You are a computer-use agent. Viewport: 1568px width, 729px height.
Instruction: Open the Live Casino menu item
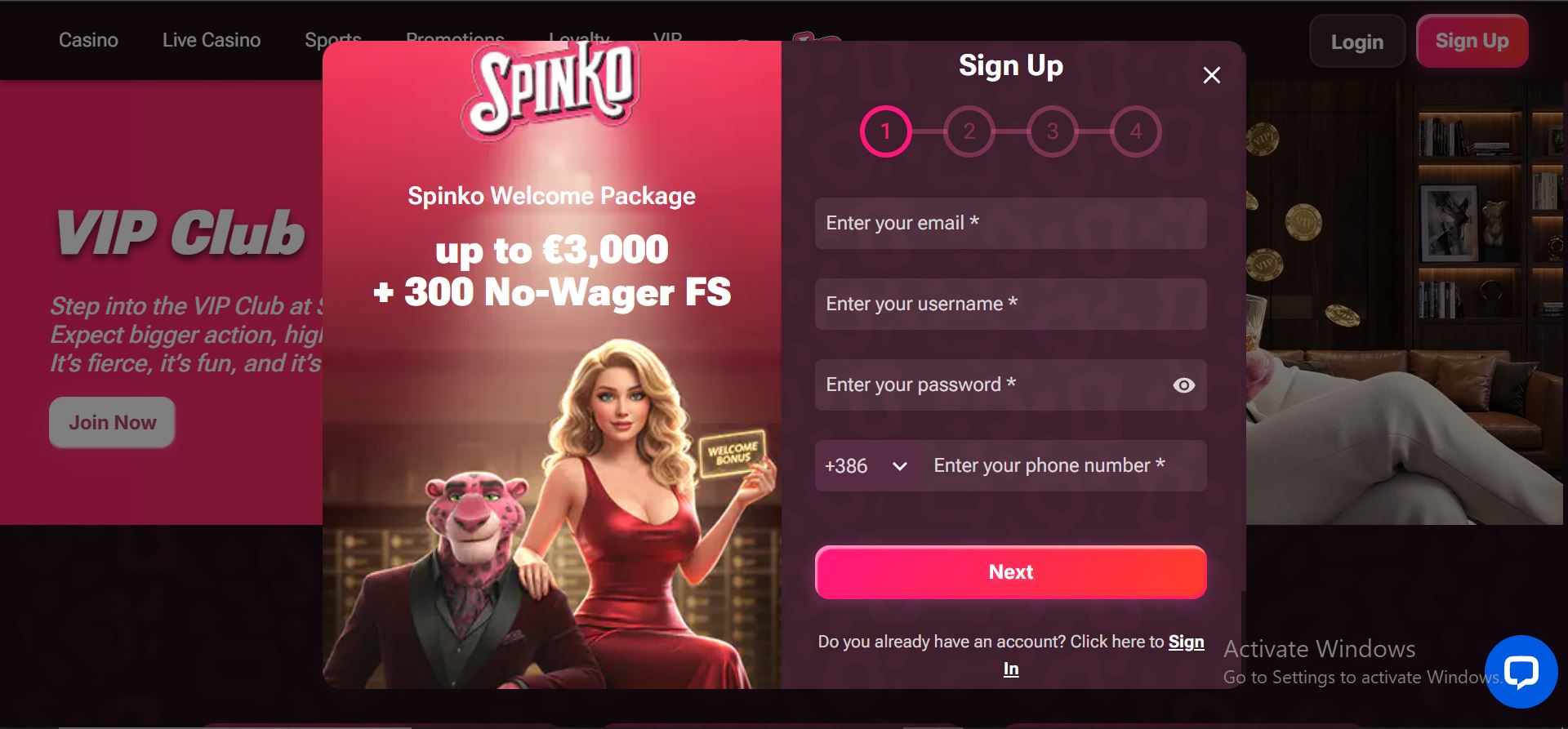212,40
